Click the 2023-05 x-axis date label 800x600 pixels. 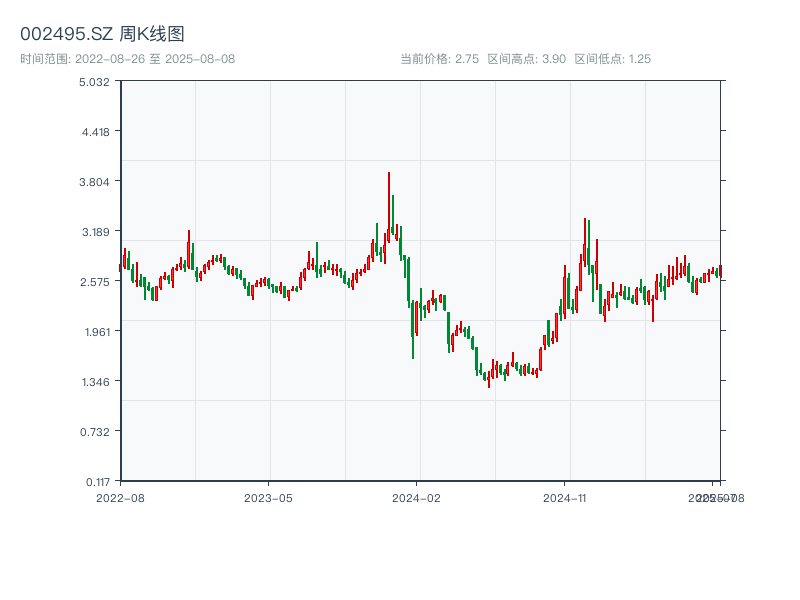pos(268,497)
